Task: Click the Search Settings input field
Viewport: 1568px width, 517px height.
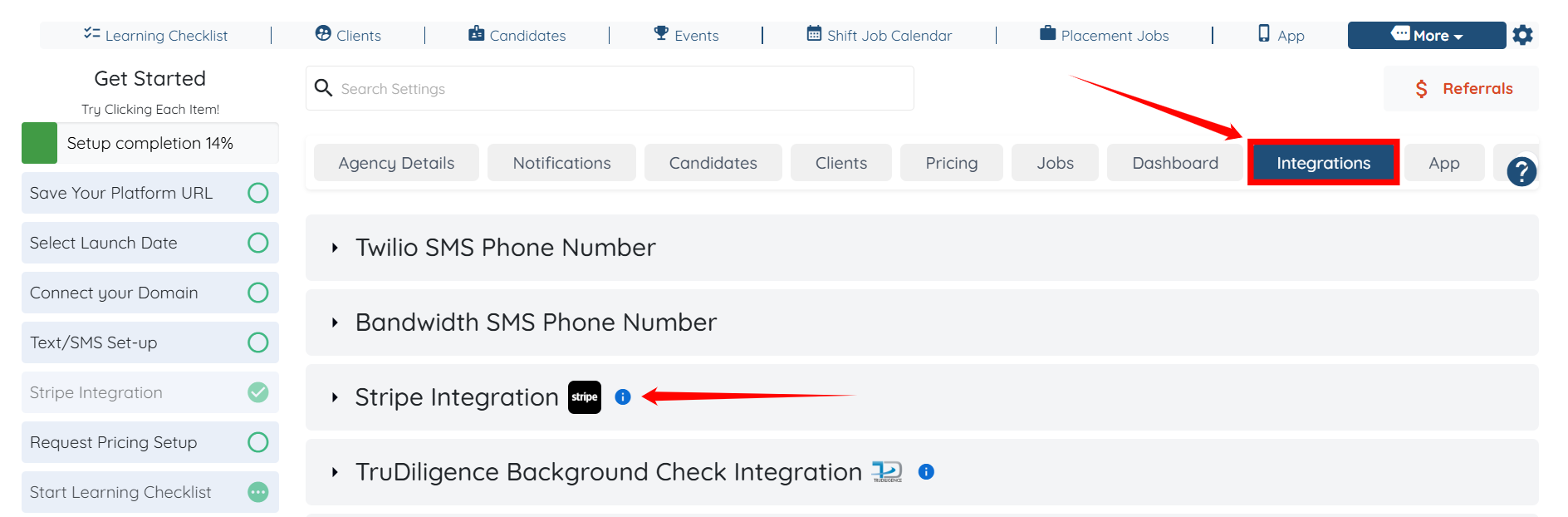Action: 623,89
